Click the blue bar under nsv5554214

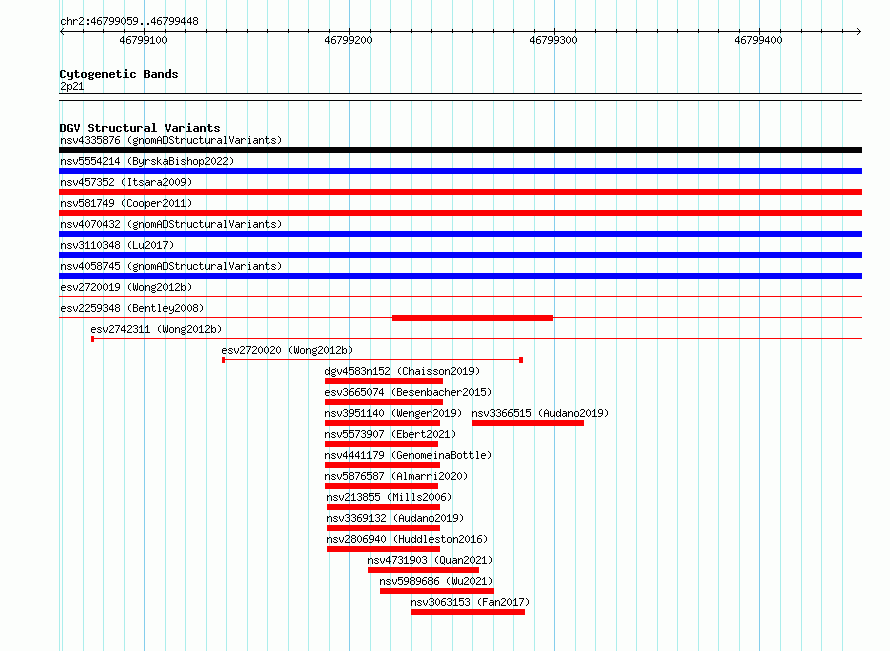click(x=460, y=171)
